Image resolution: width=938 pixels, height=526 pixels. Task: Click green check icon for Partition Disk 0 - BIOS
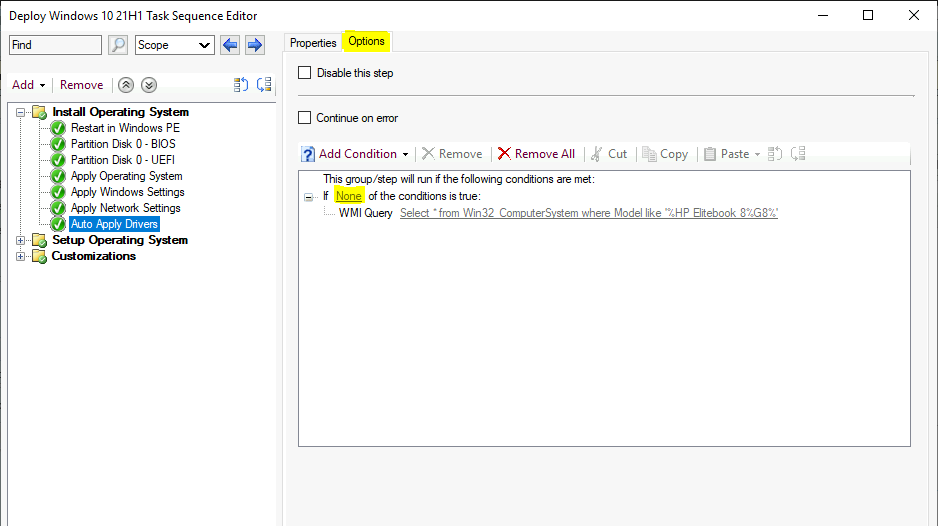[58, 144]
